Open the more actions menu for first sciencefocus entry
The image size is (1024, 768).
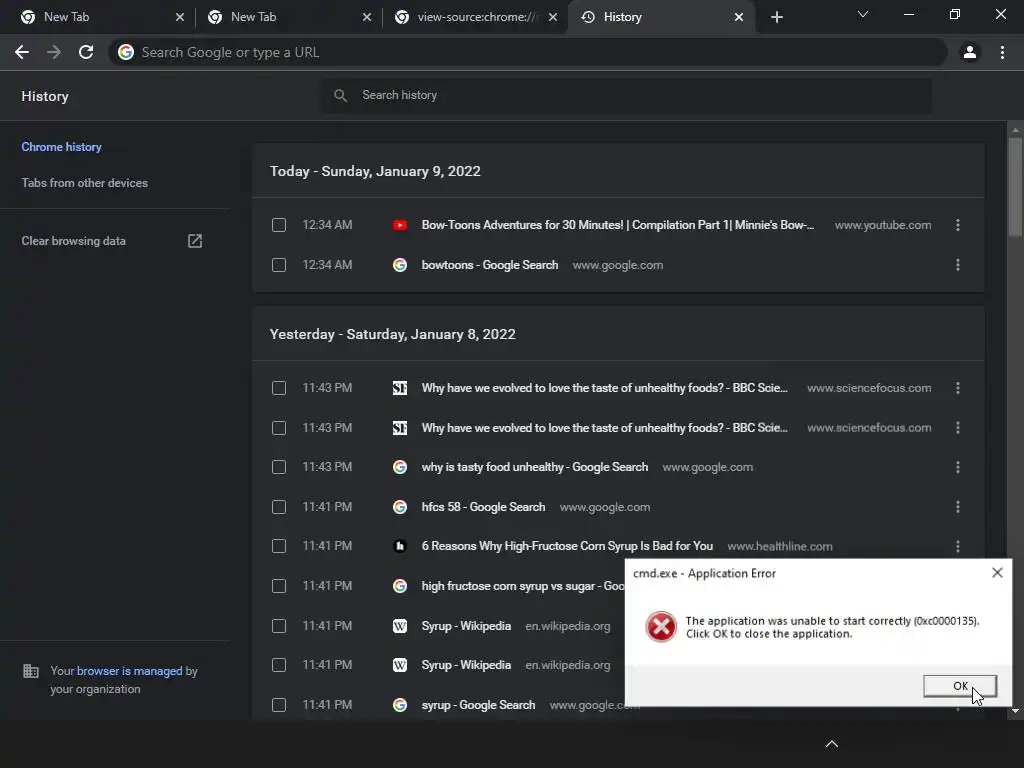pyautogui.click(x=958, y=388)
